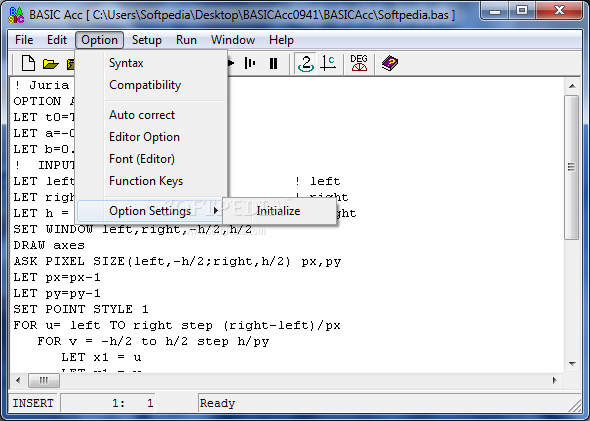Open the Run menu
590x421 pixels.
(186, 40)
